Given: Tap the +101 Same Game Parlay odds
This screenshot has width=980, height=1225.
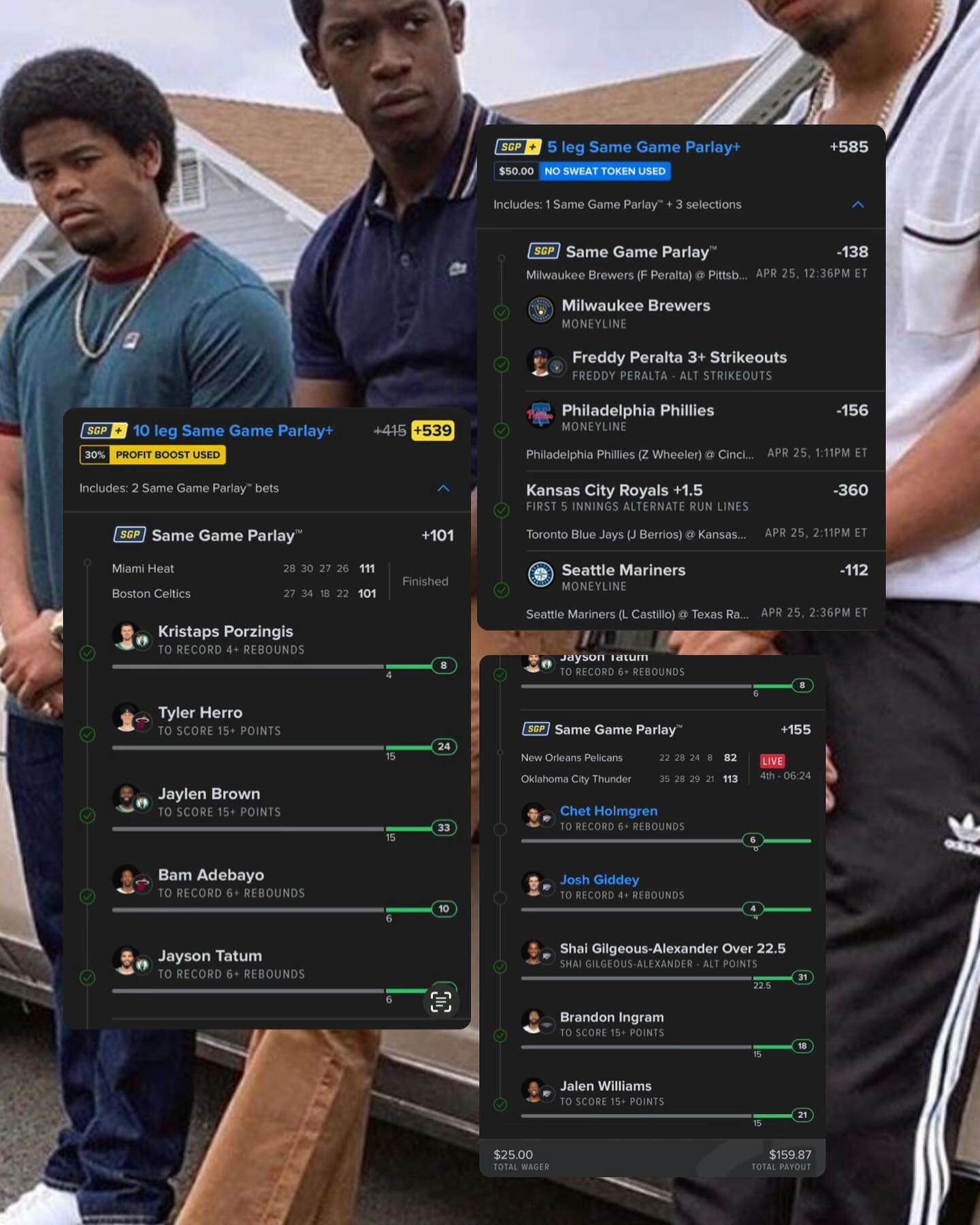Looking at the screenshot, I should [438, 536].
